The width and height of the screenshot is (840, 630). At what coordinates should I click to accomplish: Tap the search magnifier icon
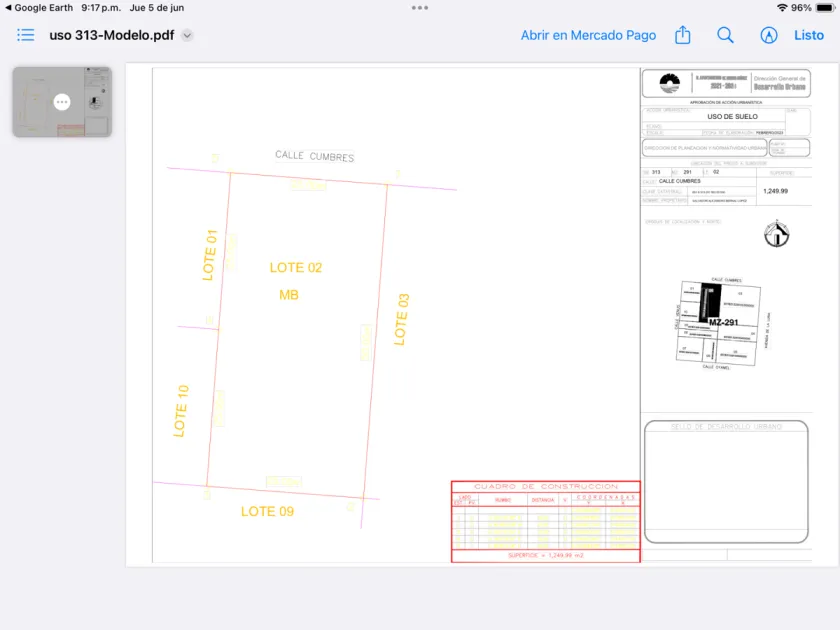pos(725,35)
